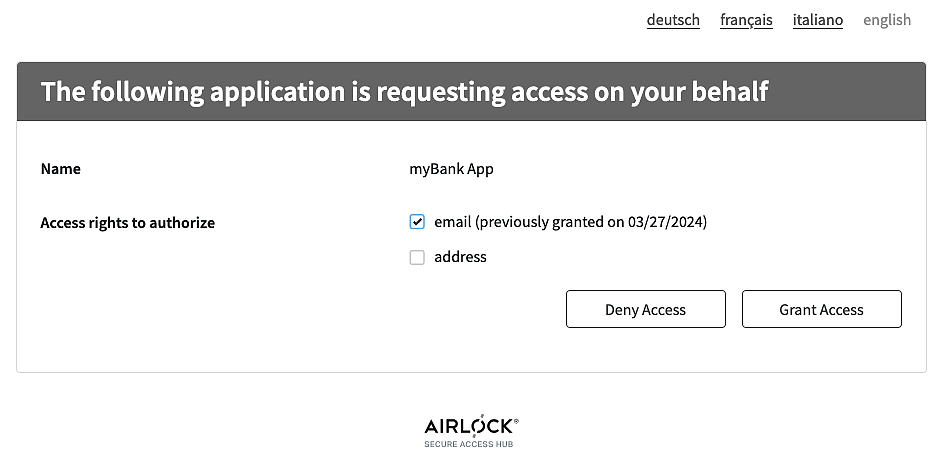943x462 pixels.
Task: Click the registered trademark symbol beside AIRLOCK
Action: click(516, 421)
